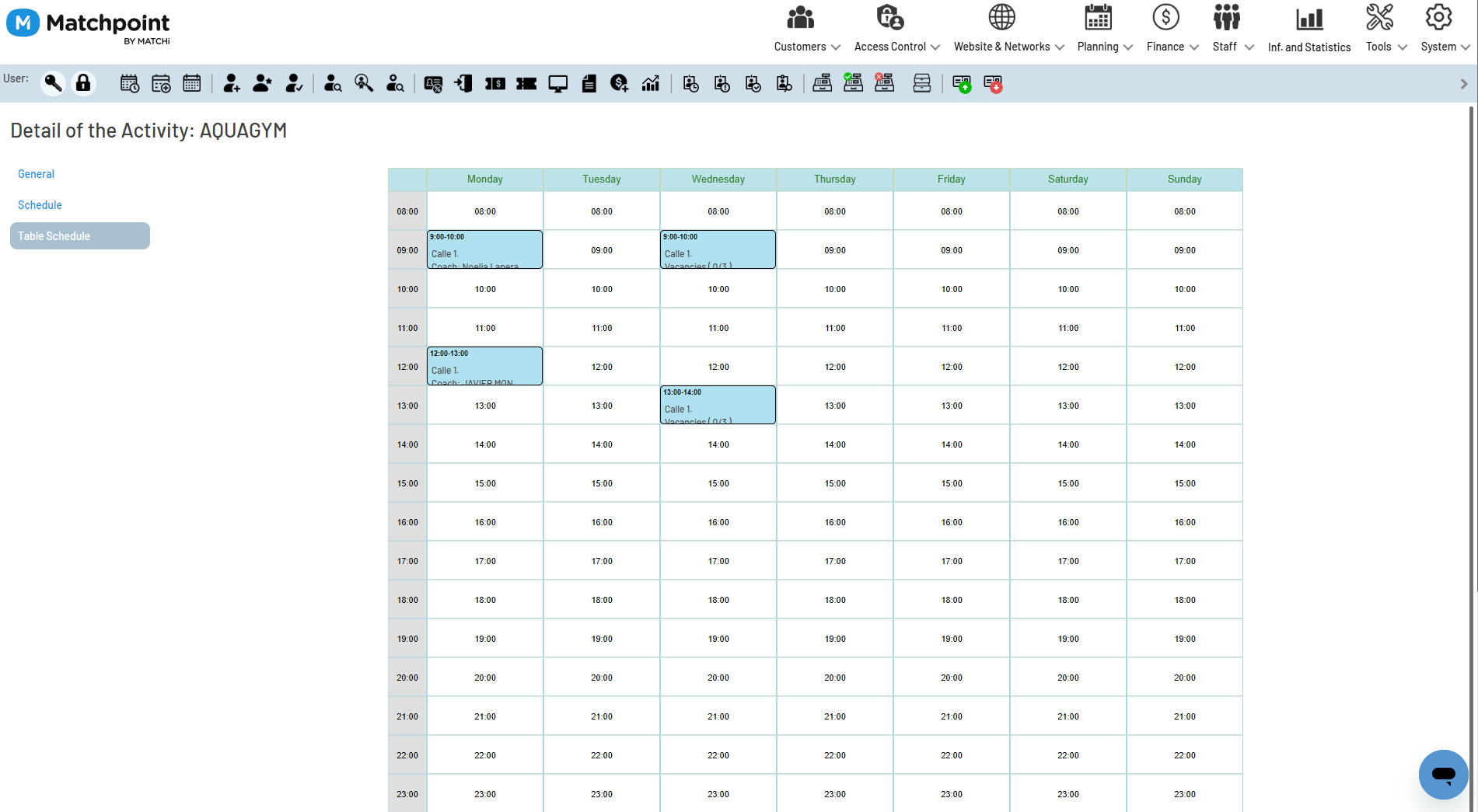The height and width of the screenshot is (812, 1478).
Task: Click the calendar with plus icon
Action: click(x=161, y=83)
